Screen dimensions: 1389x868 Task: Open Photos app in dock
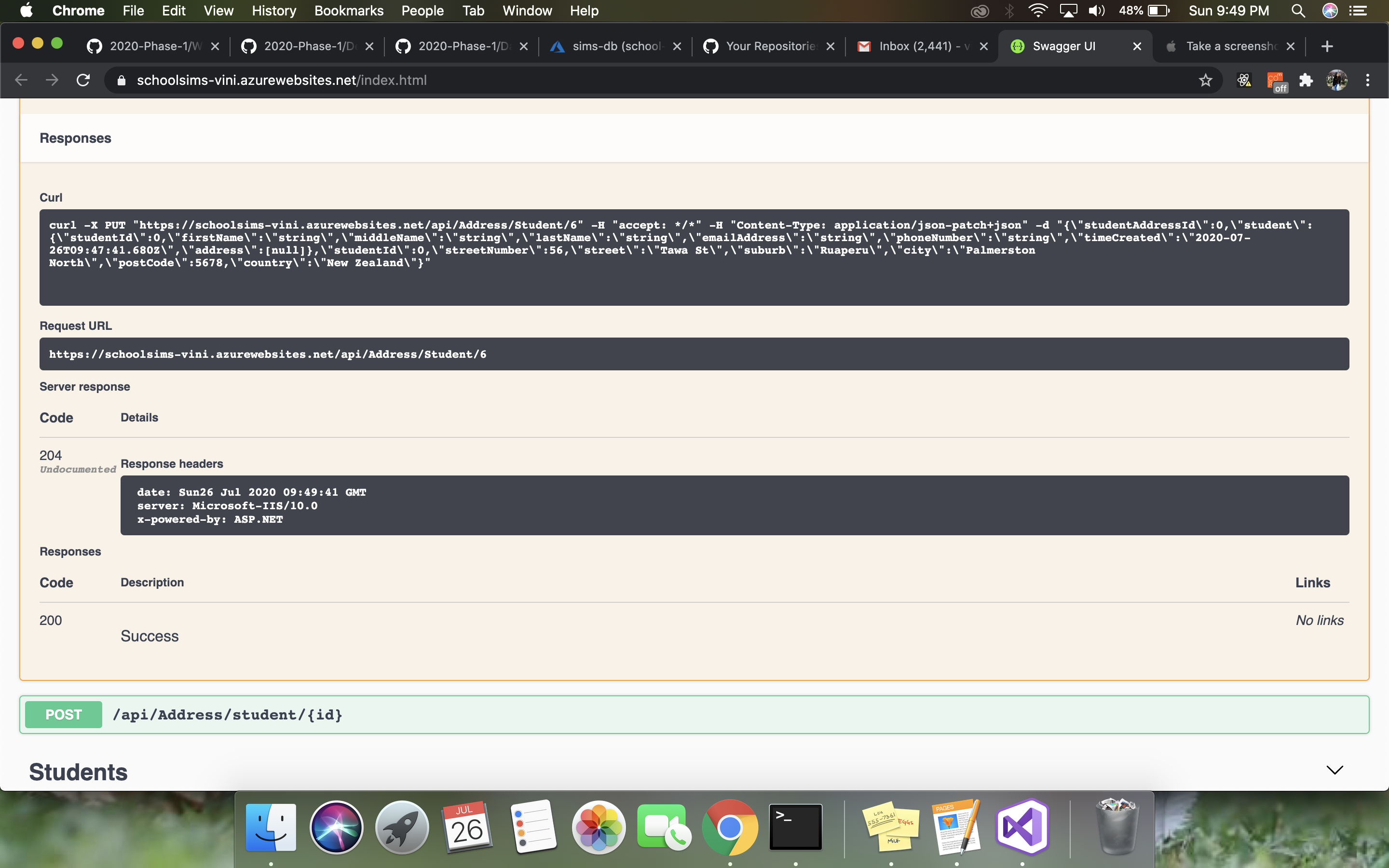pyautogui.click(x=599, y=827)
